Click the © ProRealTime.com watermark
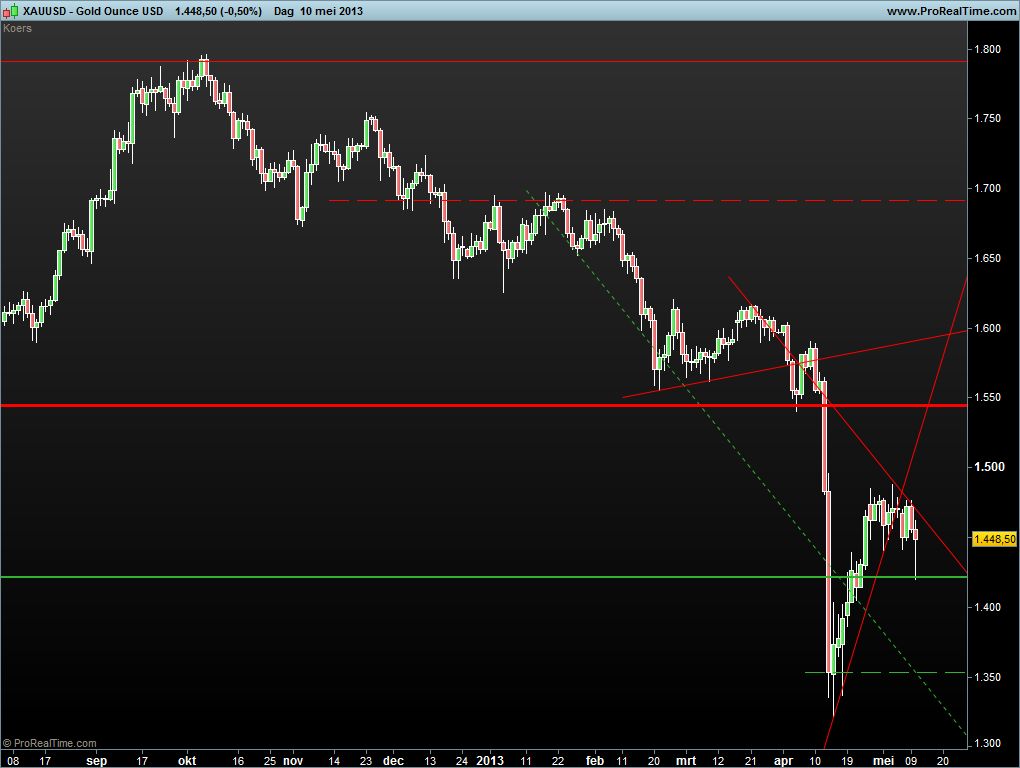This screenshot has width=1020, height=768. (50, 743)
